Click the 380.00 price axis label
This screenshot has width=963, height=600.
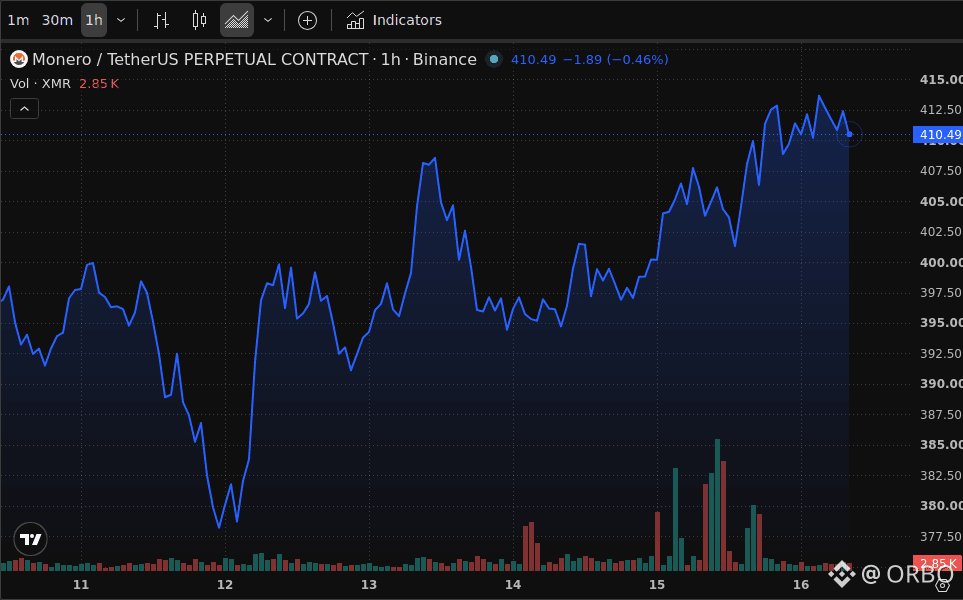click(941, 505)
